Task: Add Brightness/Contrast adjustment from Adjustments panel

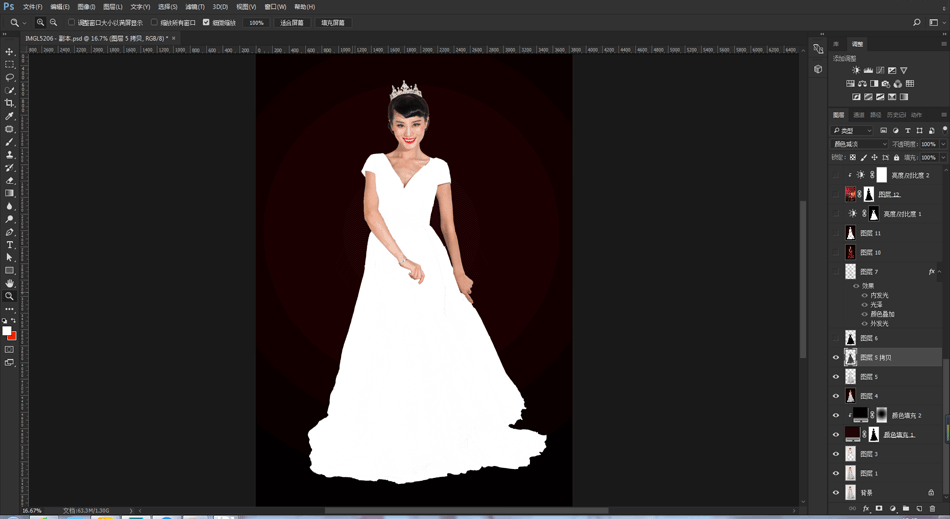Action: coord(856,71)
